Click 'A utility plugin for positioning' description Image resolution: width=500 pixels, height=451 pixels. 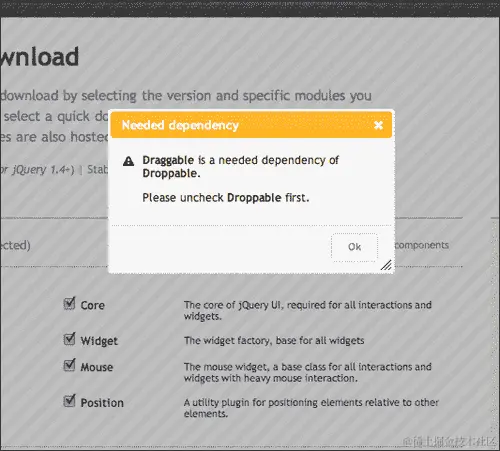(311, 408)
